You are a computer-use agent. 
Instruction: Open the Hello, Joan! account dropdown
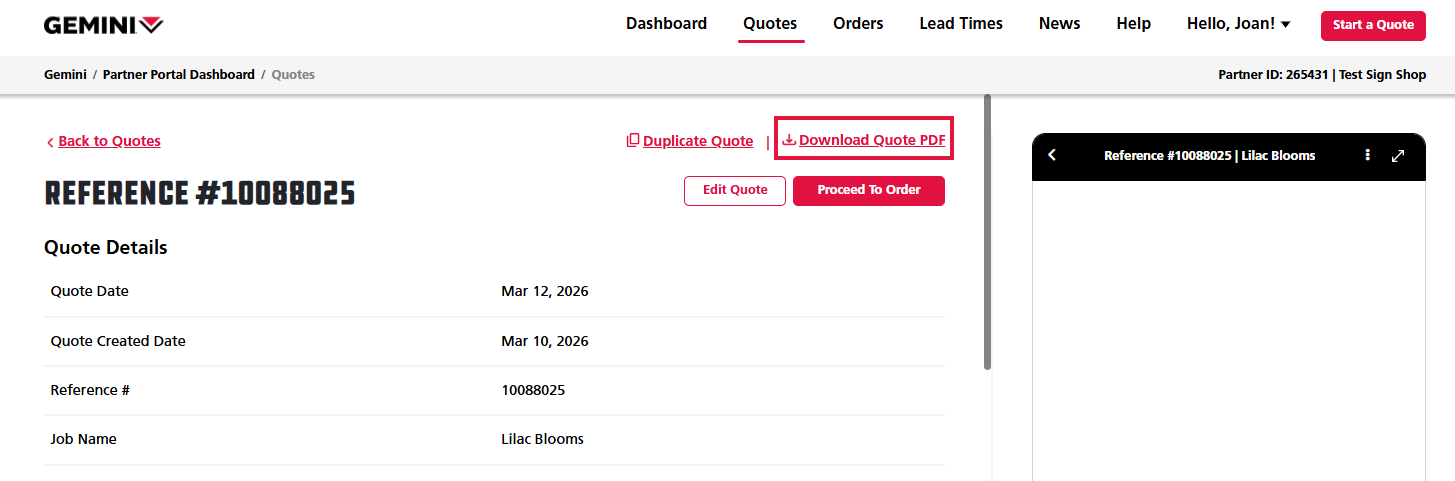[x=1238, y=24]
